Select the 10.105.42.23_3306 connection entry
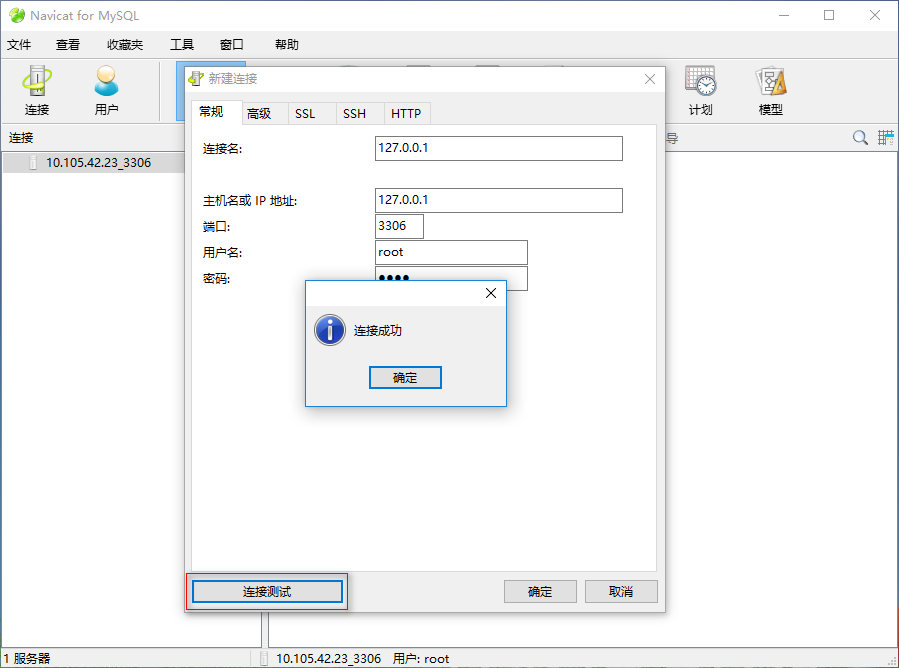The width and height of the screenshot is (899, 668). pyautogui.click(x=95, y=161)
